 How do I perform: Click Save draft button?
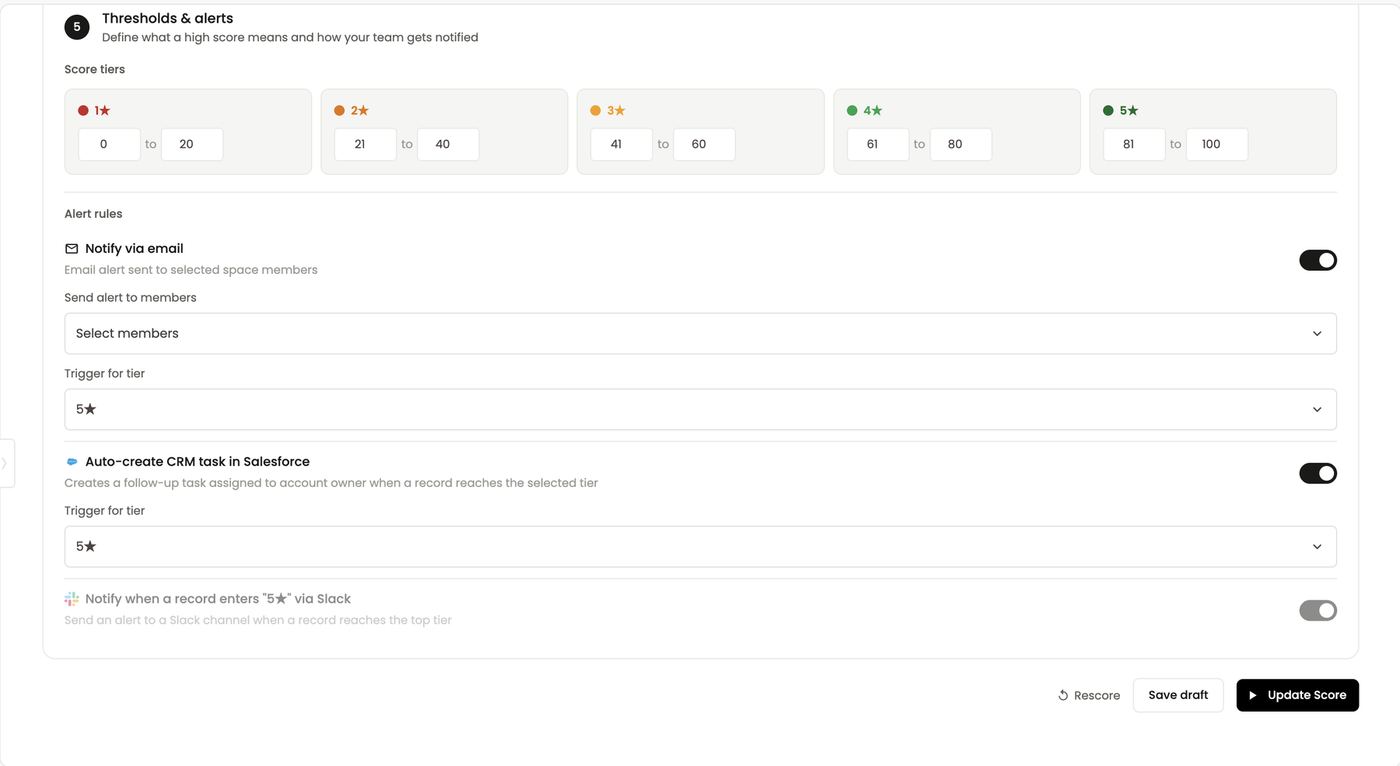click(1178, 695)
